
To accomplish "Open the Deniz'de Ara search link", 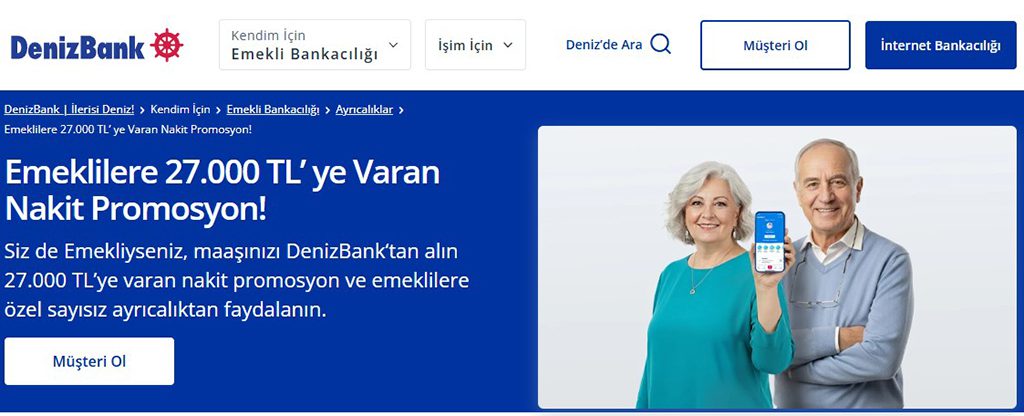I will pos(618,44).
